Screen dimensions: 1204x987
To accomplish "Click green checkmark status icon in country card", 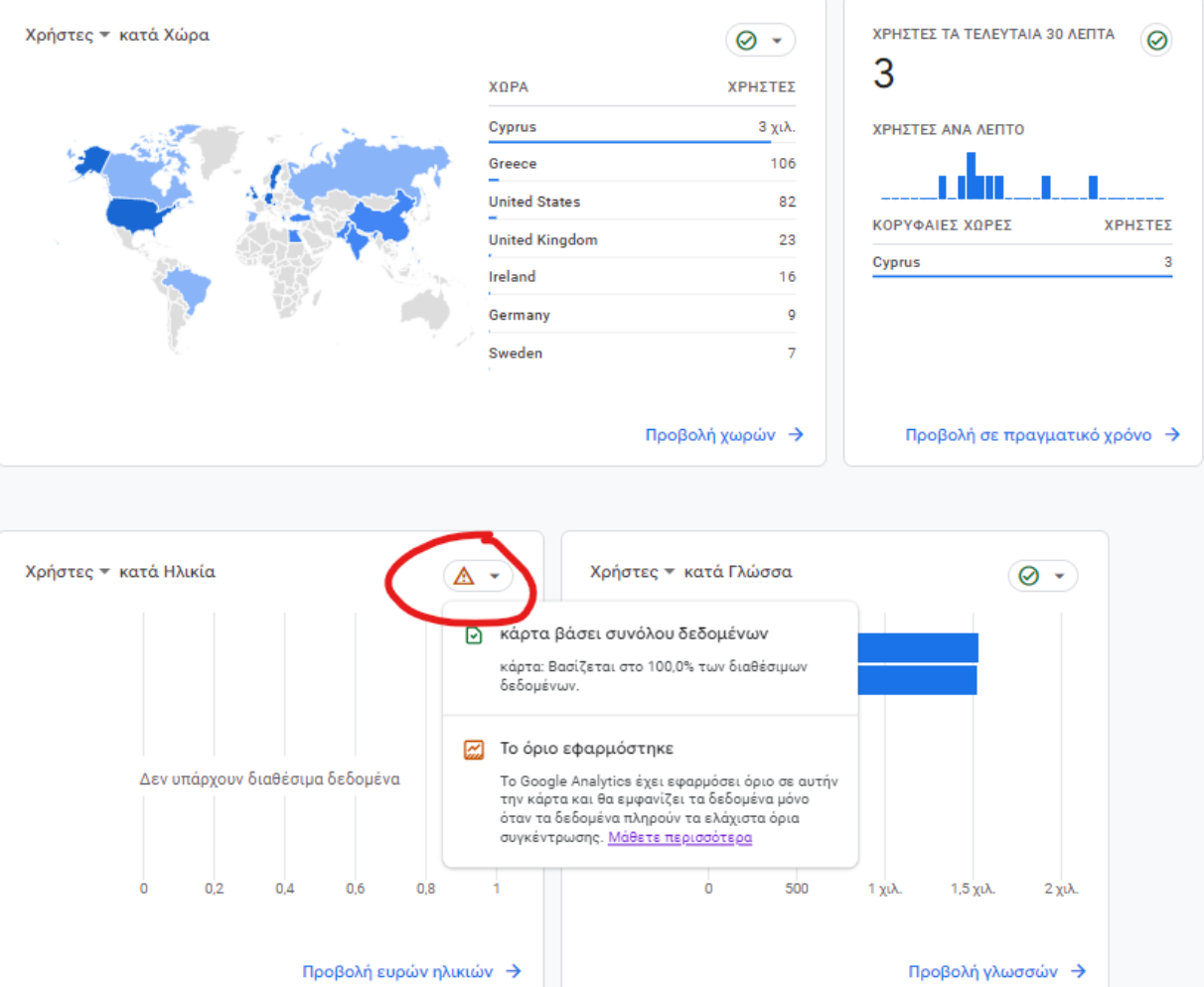I will (x=747, y=41).
